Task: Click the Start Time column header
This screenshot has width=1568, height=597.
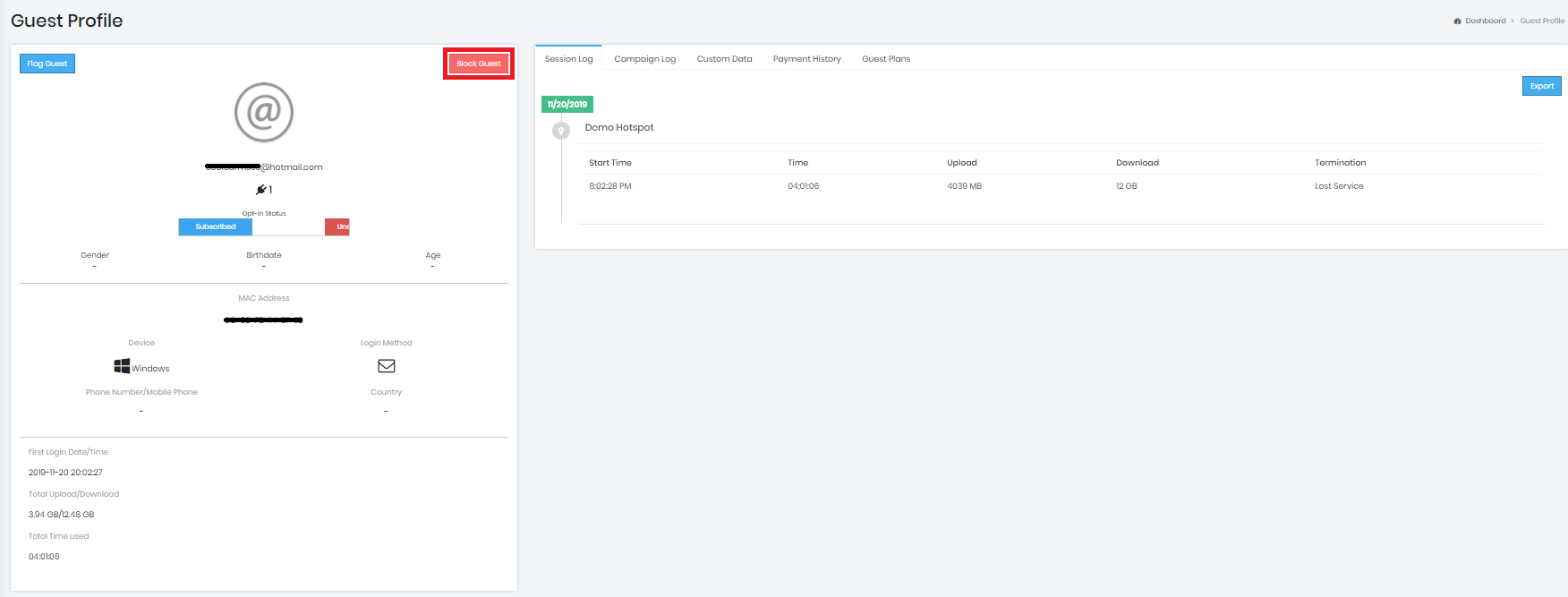Action: (610, 163)
